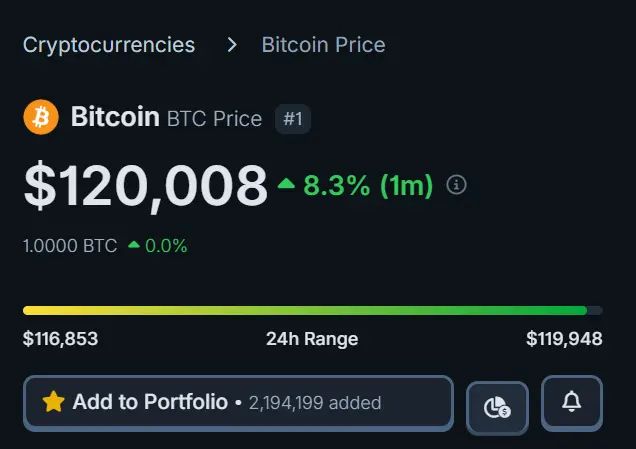Click the #1 rank badge
This screenshot has height=449, width=636.
(293, 119)
